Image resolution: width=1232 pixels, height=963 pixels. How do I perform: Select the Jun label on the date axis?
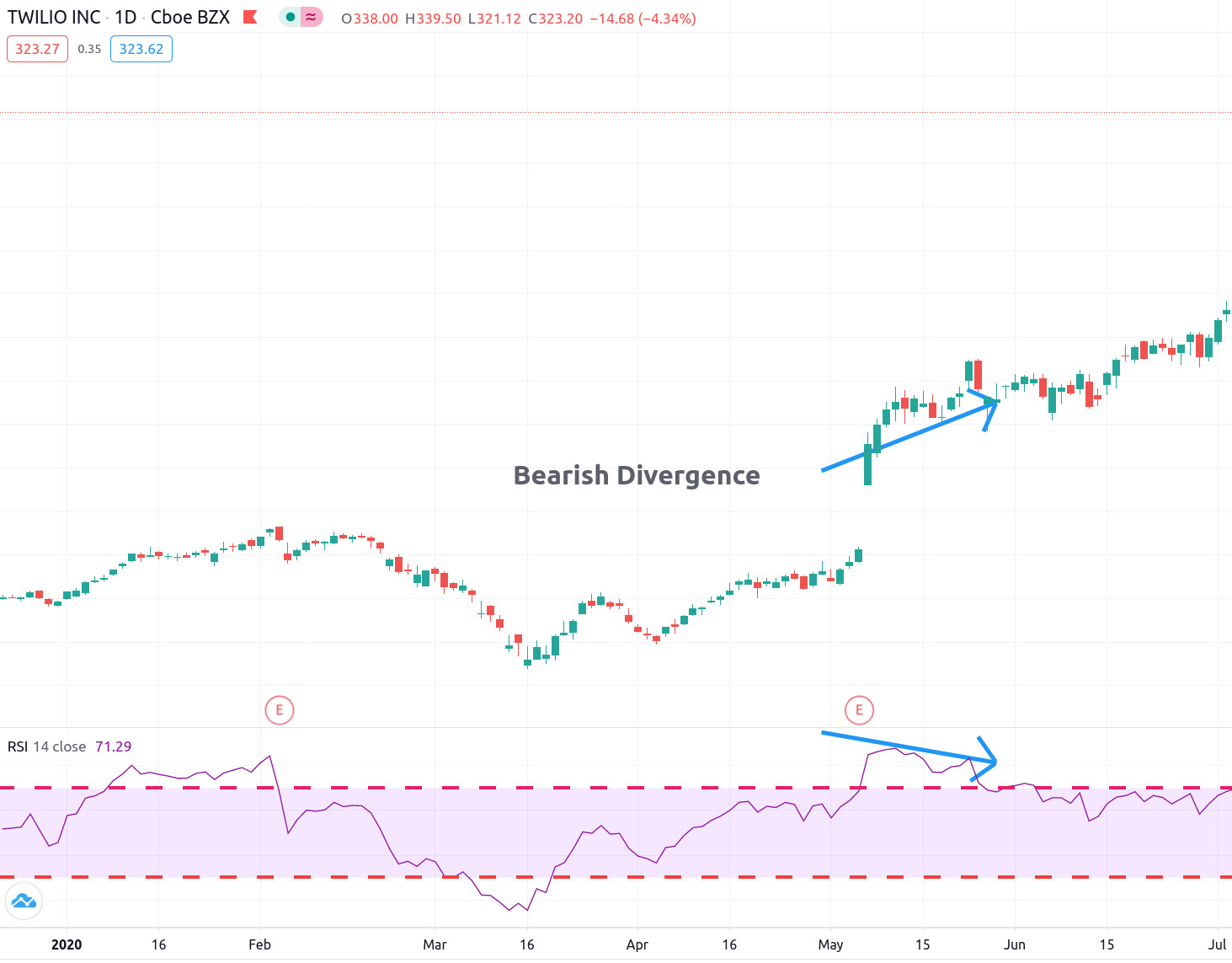pos(1015,944)
